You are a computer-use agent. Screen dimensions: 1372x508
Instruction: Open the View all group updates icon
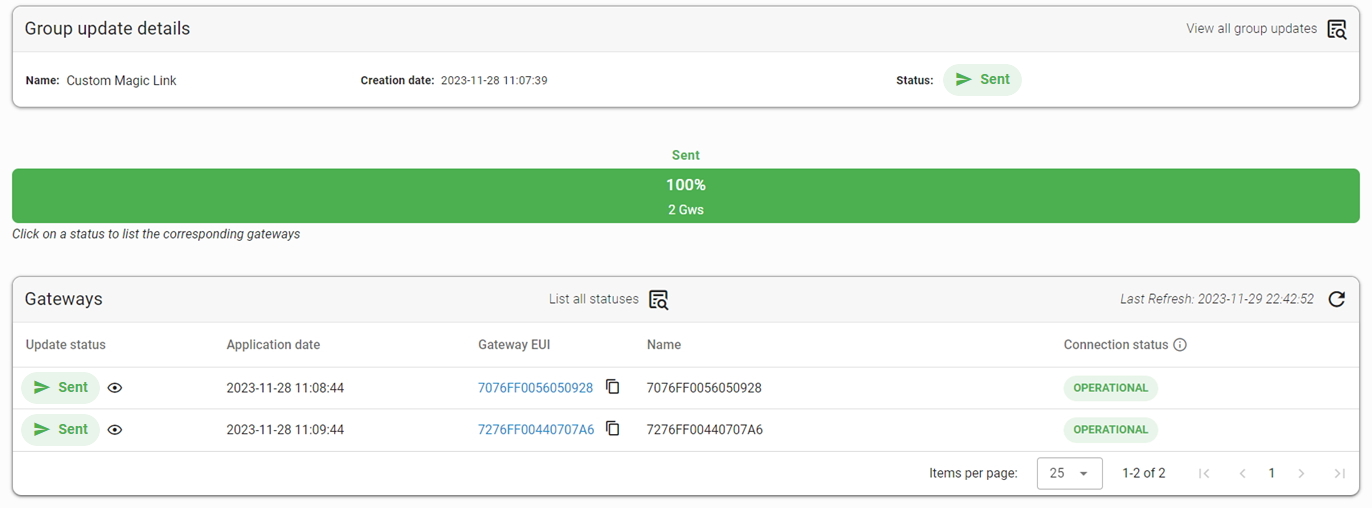point(1337,29)
